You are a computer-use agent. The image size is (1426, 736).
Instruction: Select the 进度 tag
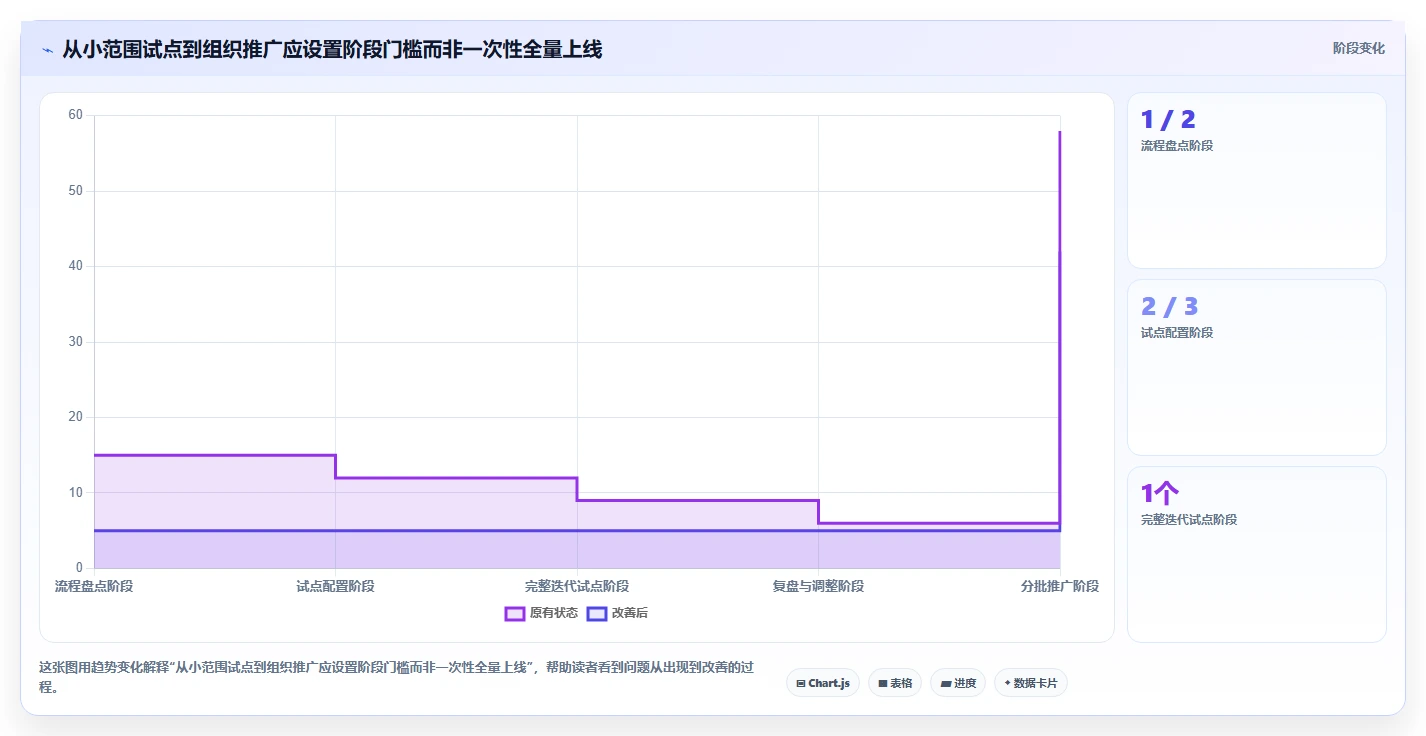[x=958, y=683]
